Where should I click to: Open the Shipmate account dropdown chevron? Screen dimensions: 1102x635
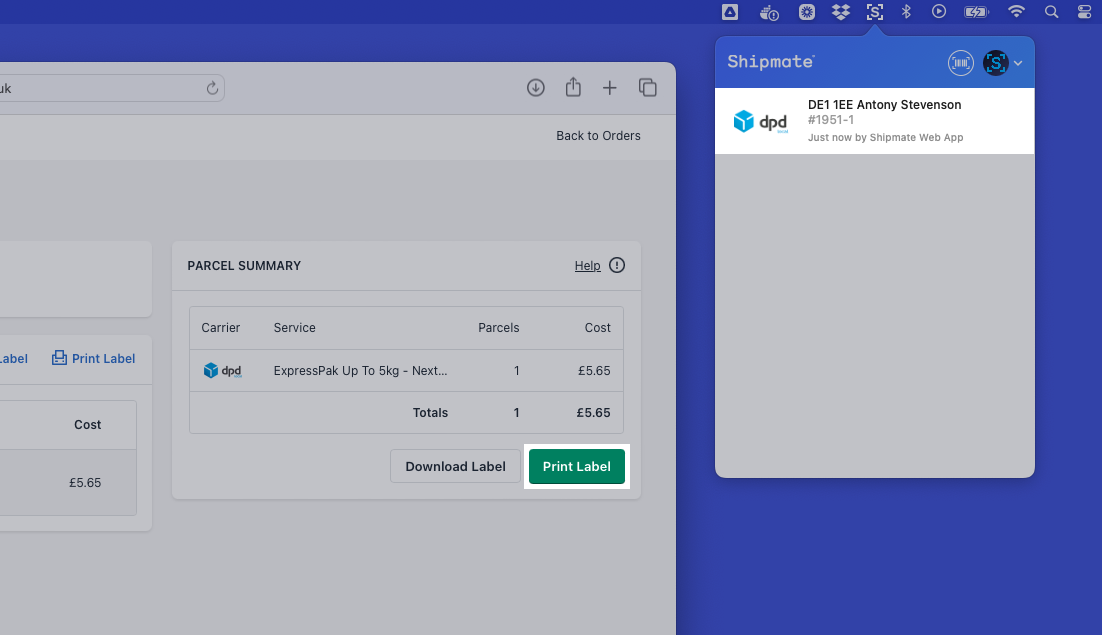1018,62
